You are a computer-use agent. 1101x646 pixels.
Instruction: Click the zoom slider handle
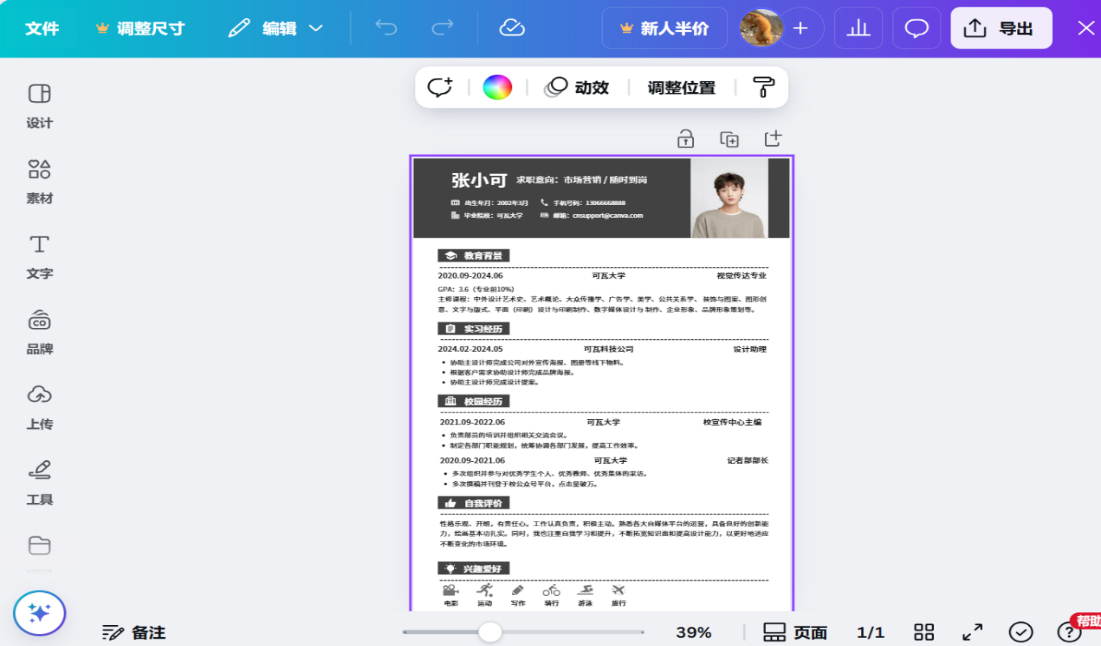pyautogui.click(x=490, y=632)
